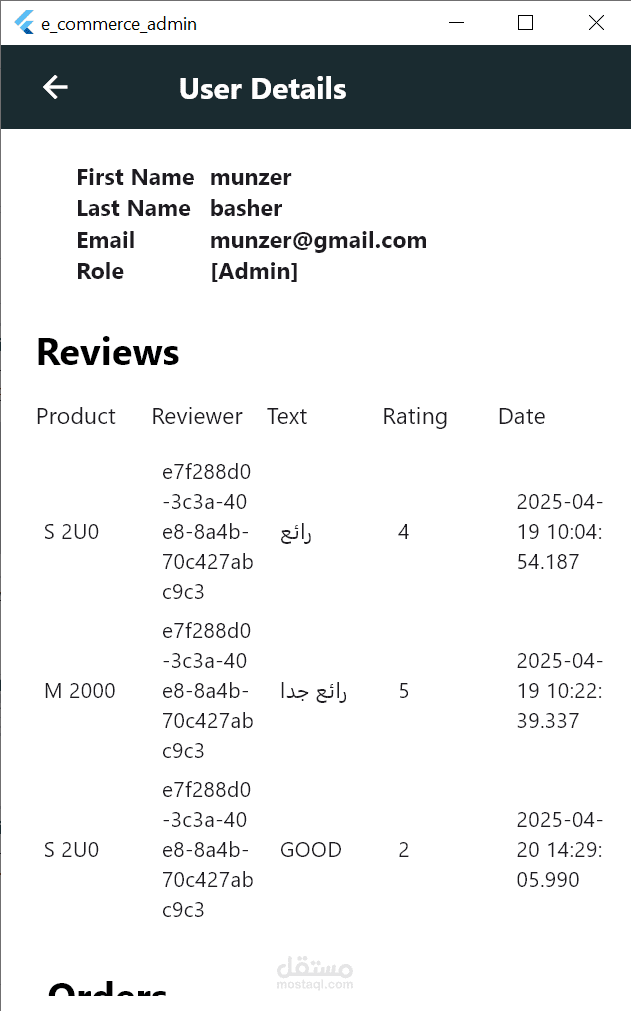Select the Date column header
The width and height of the screenshot is (631, 1011).
[x=521, y=417]
